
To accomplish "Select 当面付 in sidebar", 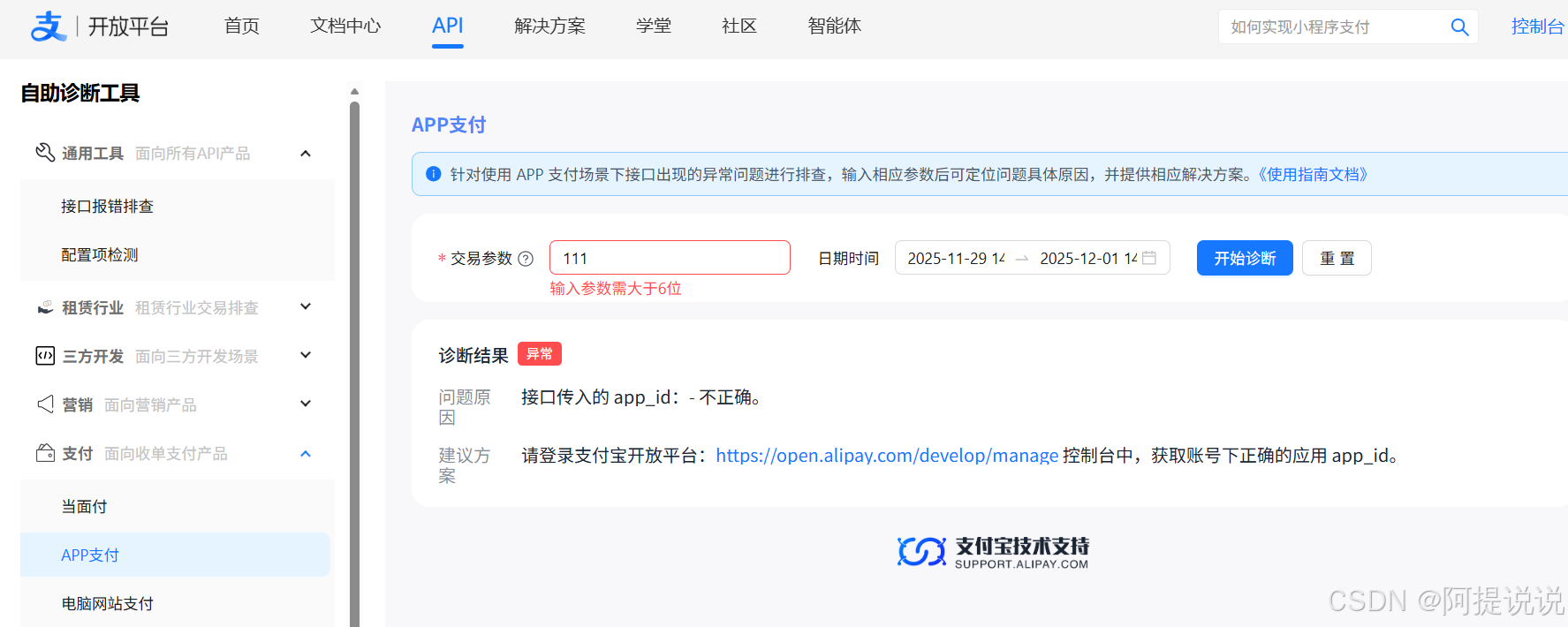I will click(x=84, y=506).
